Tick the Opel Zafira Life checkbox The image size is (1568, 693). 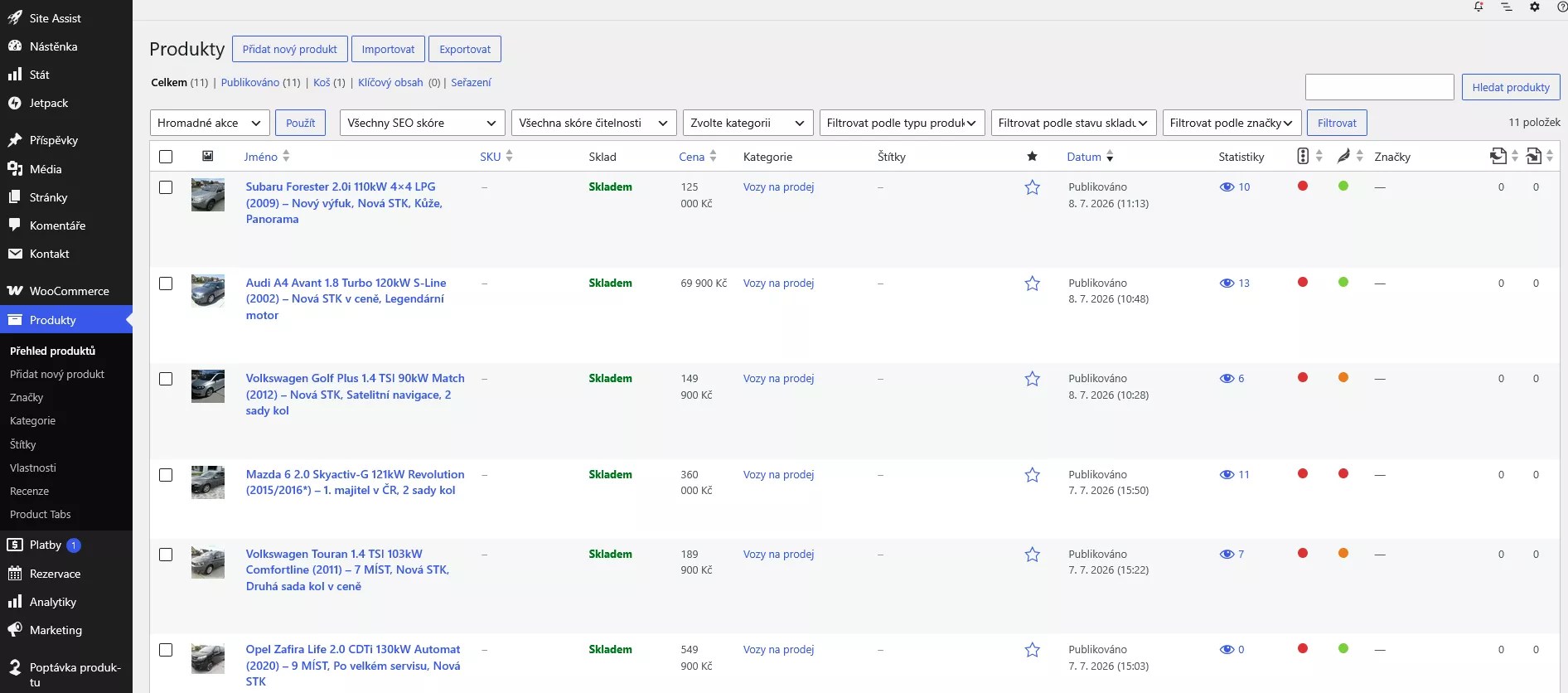(x=166, y=650)
